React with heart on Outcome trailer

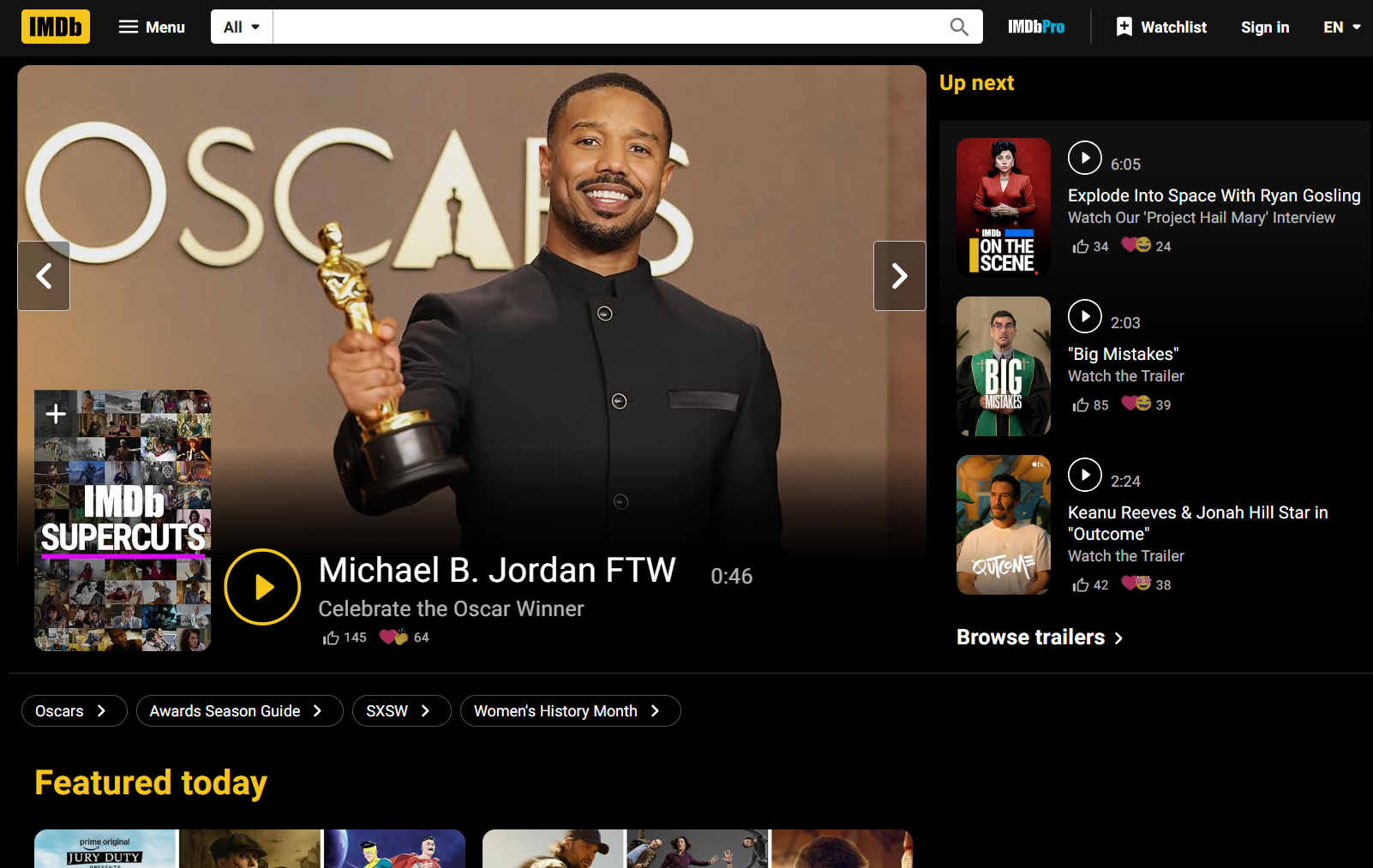(x=1136, y=584)
